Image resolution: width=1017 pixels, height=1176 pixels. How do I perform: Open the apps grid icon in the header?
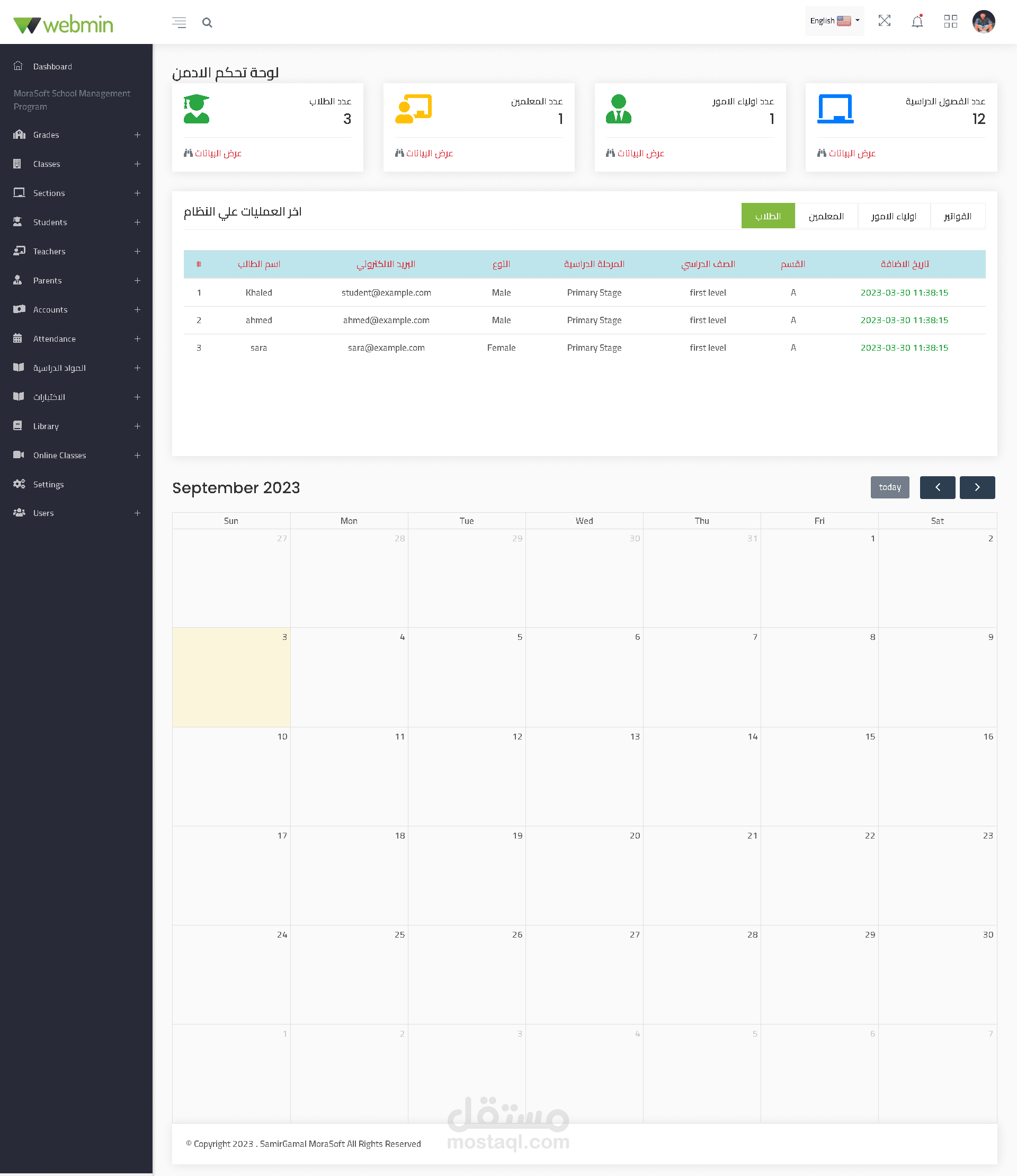pos(951,22)
